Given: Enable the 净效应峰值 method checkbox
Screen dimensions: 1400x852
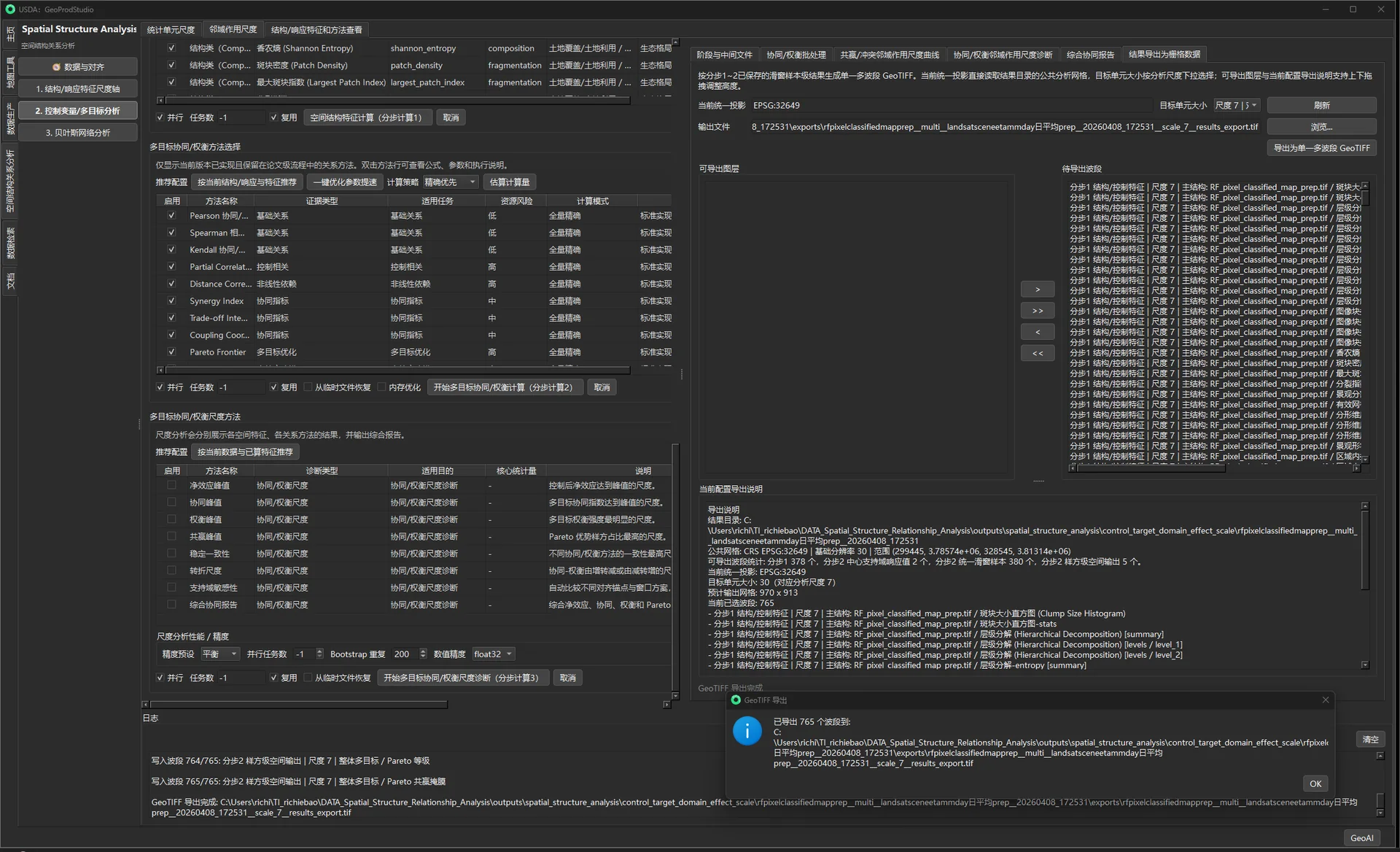Looking at the screenshot, I should point(171,485).
